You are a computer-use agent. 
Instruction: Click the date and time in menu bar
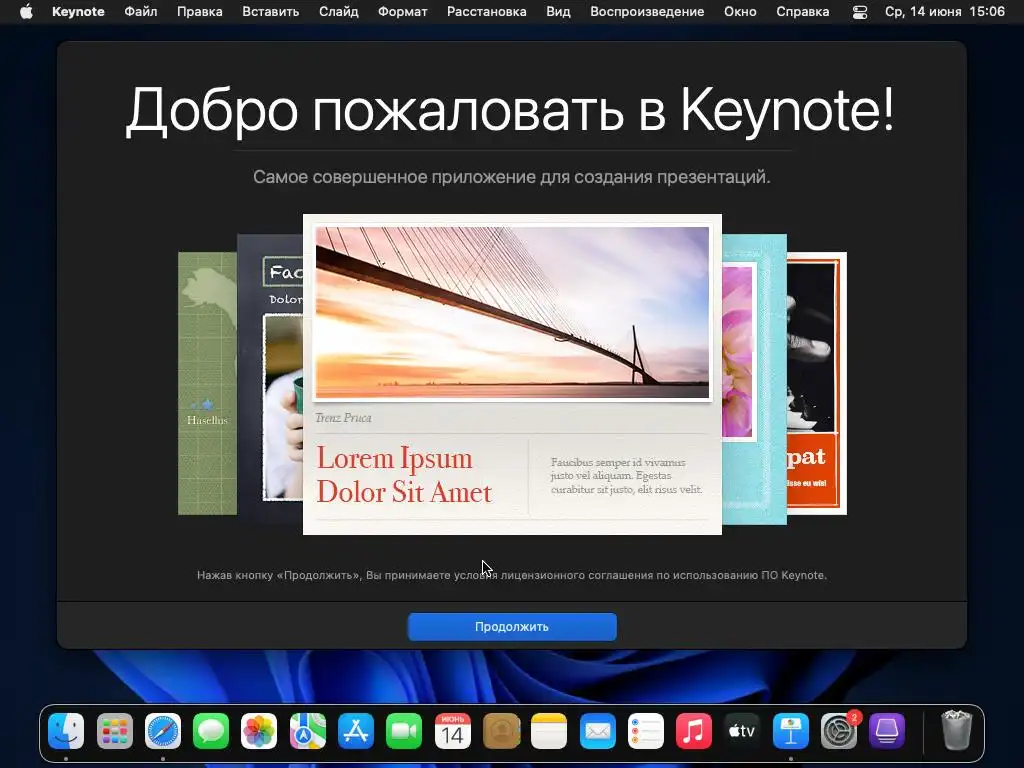coord(945,12)
